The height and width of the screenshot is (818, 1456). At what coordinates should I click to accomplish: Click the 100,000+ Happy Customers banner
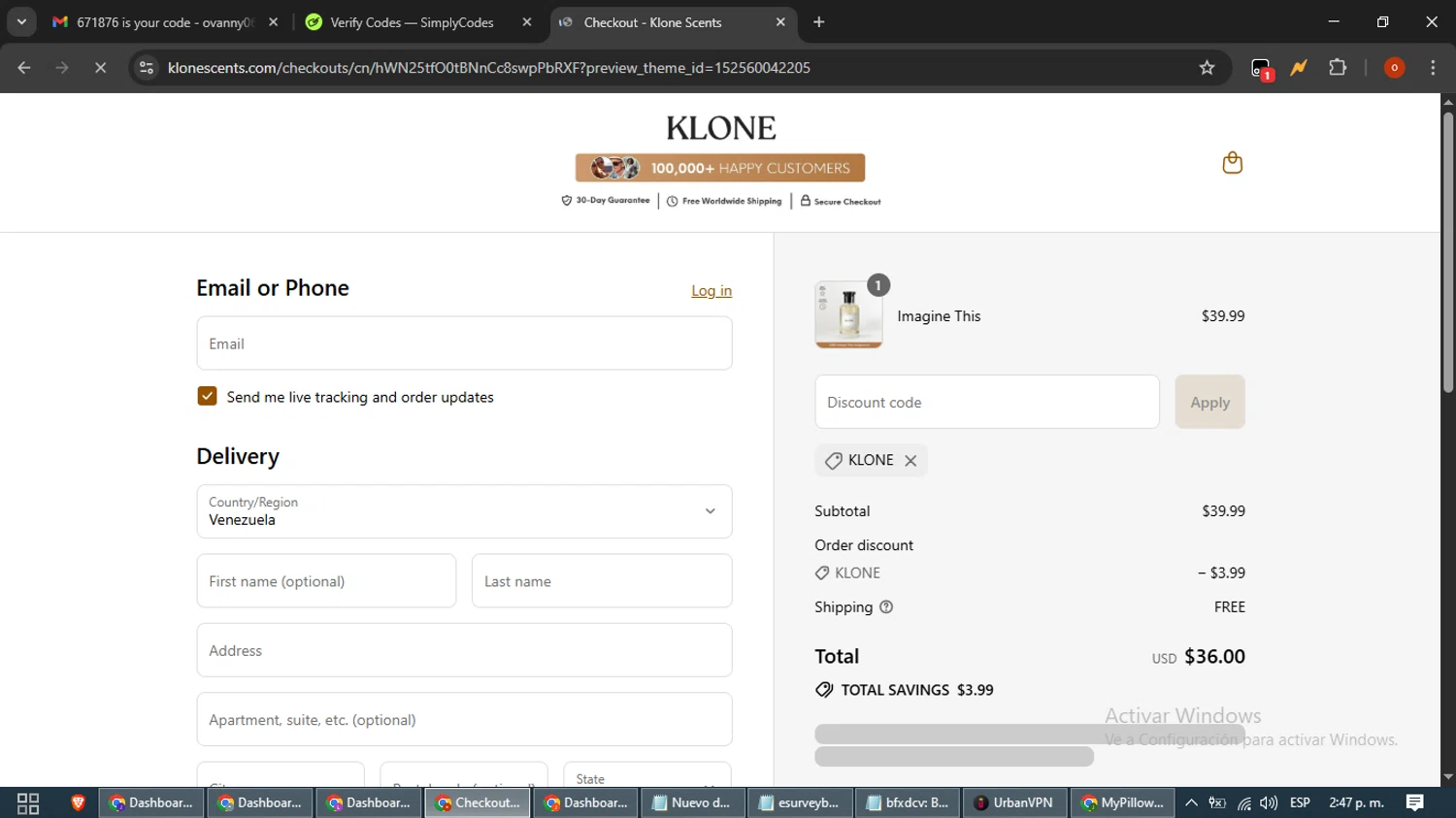tap(720, 168)
